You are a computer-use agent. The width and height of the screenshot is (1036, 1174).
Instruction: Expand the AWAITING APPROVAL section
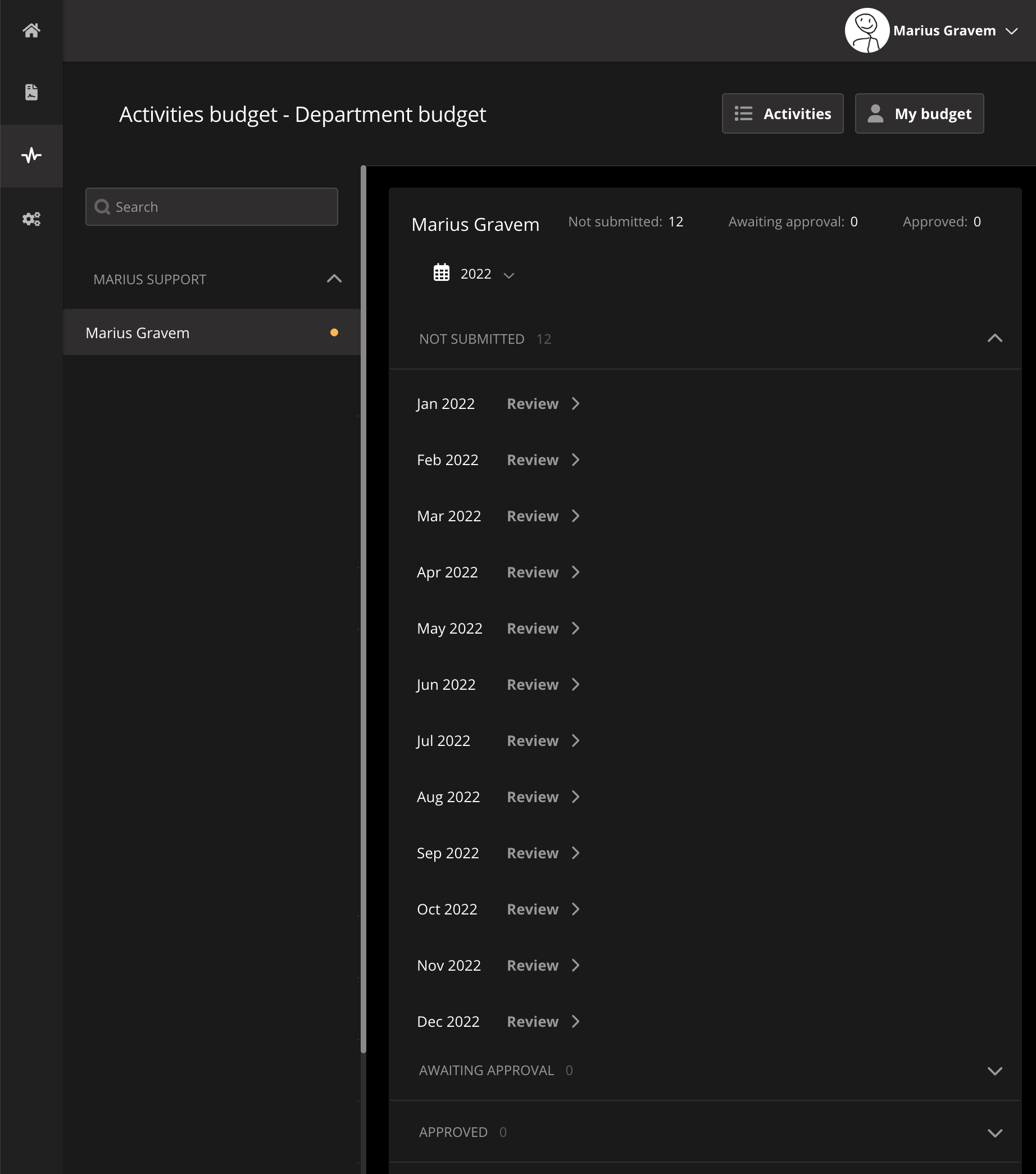click(x=994, y=1071)
